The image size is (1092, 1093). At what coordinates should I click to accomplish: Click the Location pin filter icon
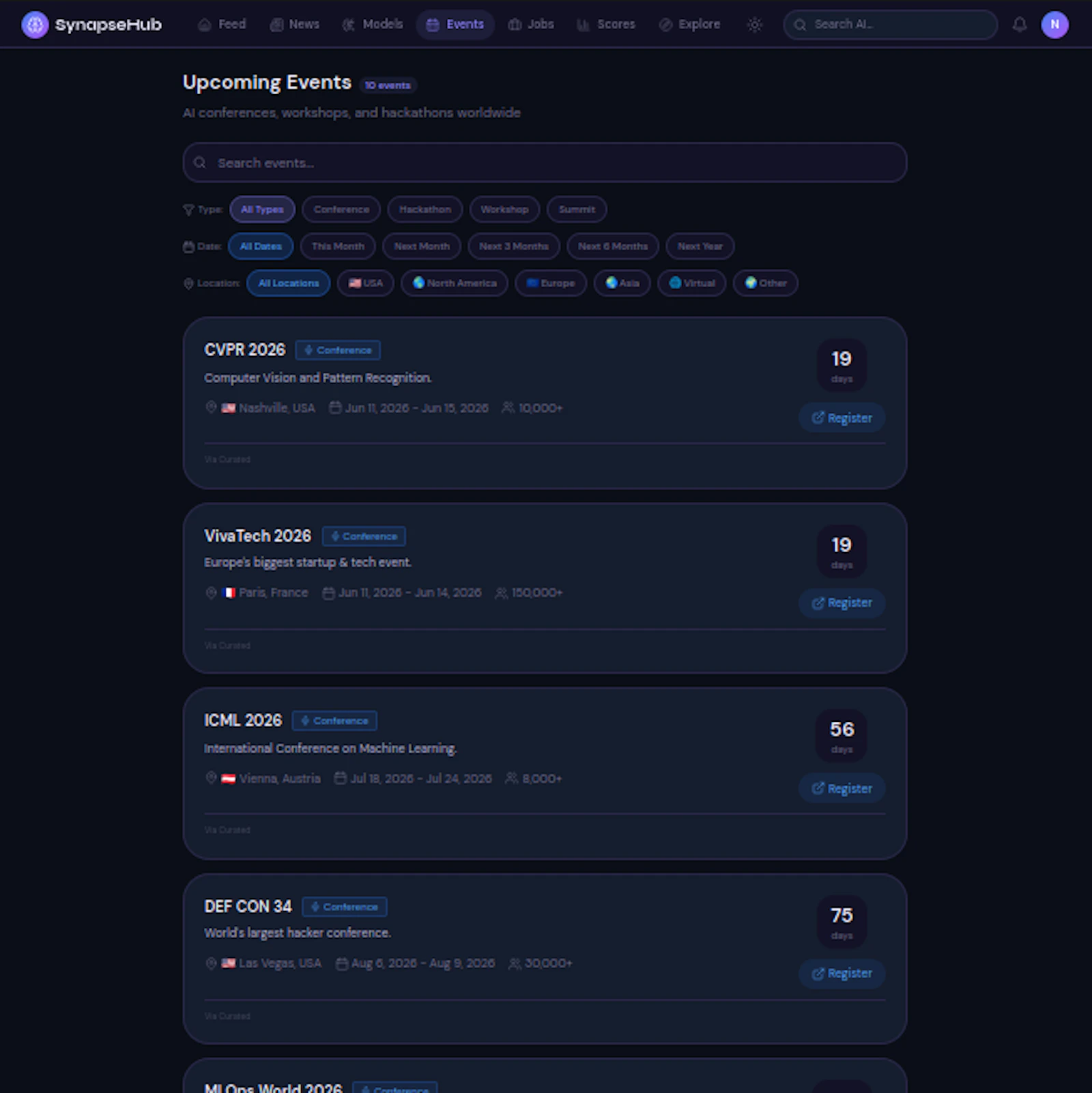click(x=188, y=283)
